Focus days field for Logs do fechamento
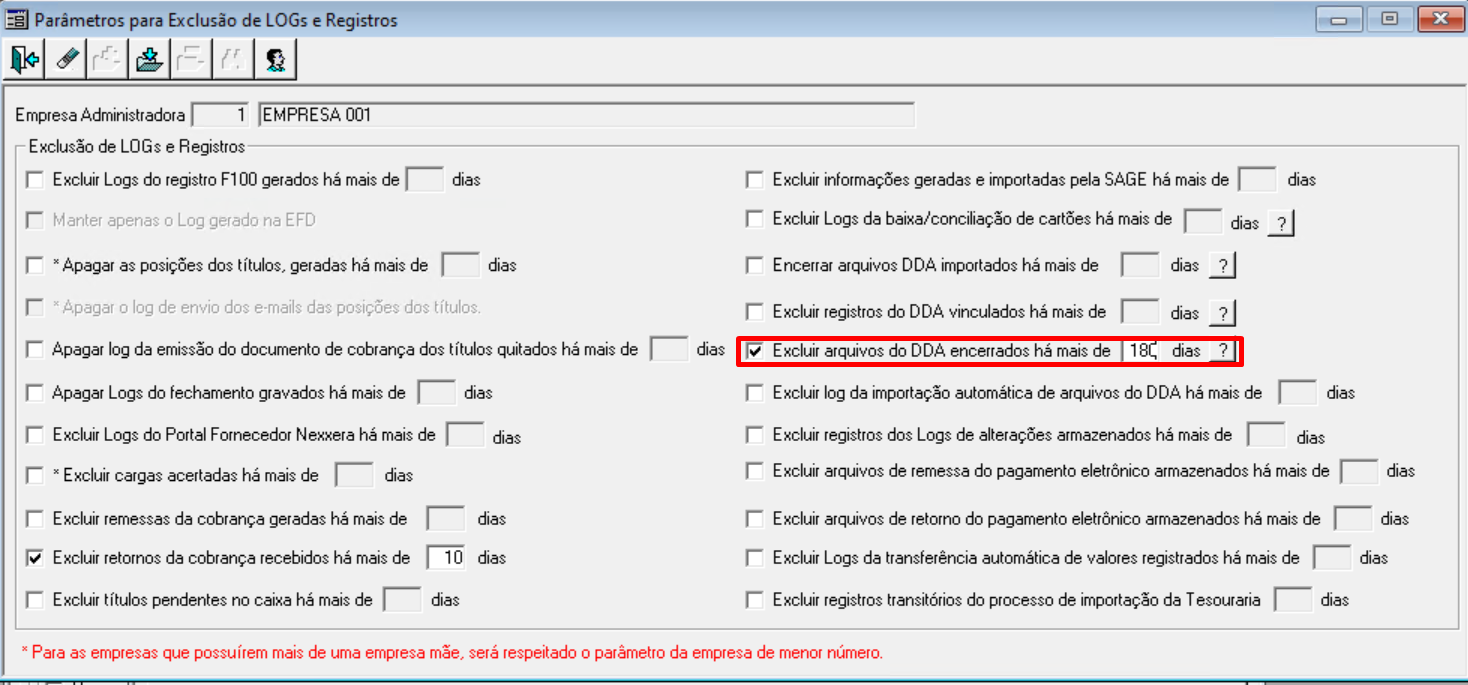 point(437,393)
